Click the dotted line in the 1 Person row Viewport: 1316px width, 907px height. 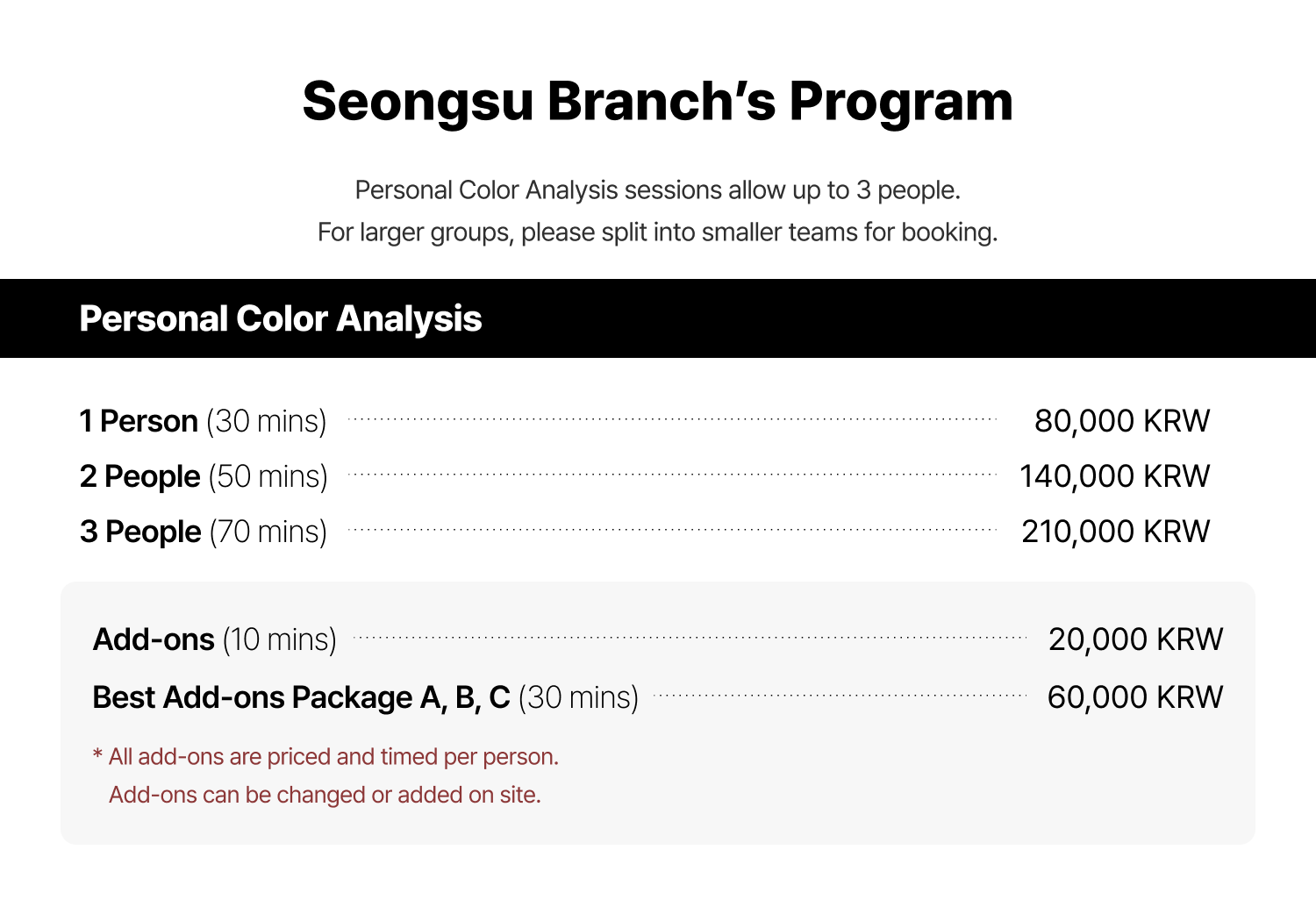[x=672, y=419]
